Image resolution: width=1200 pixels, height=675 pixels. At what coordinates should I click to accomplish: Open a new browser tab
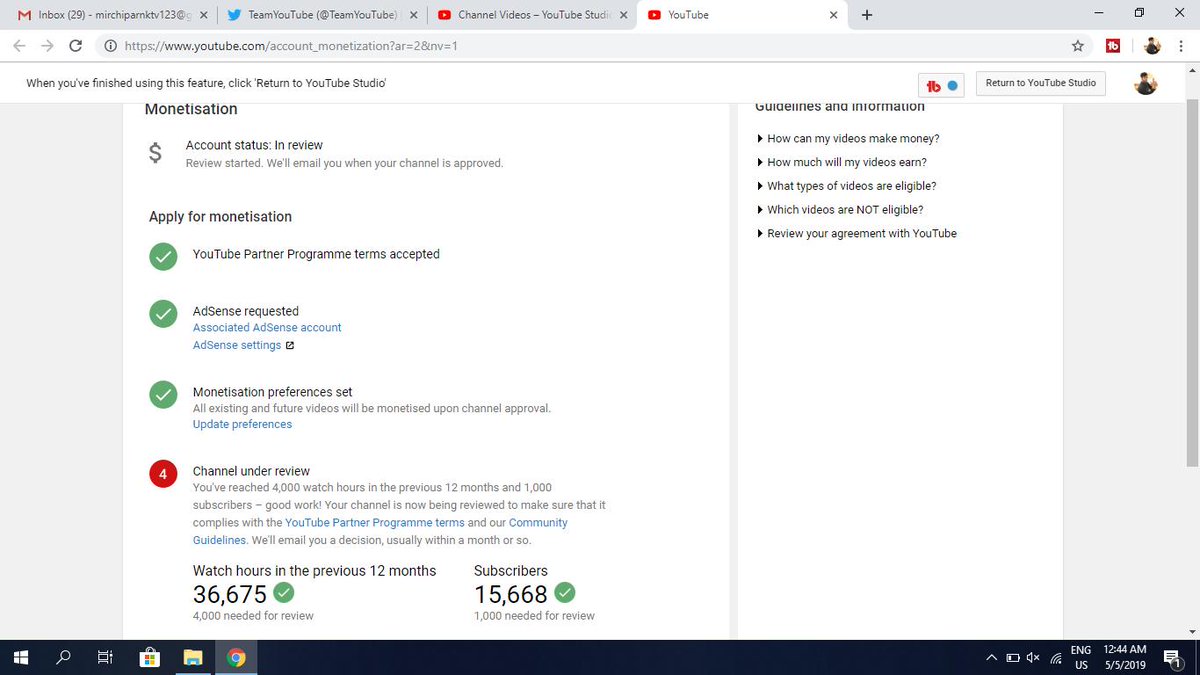pyautogui.click(x=866, y=15)
